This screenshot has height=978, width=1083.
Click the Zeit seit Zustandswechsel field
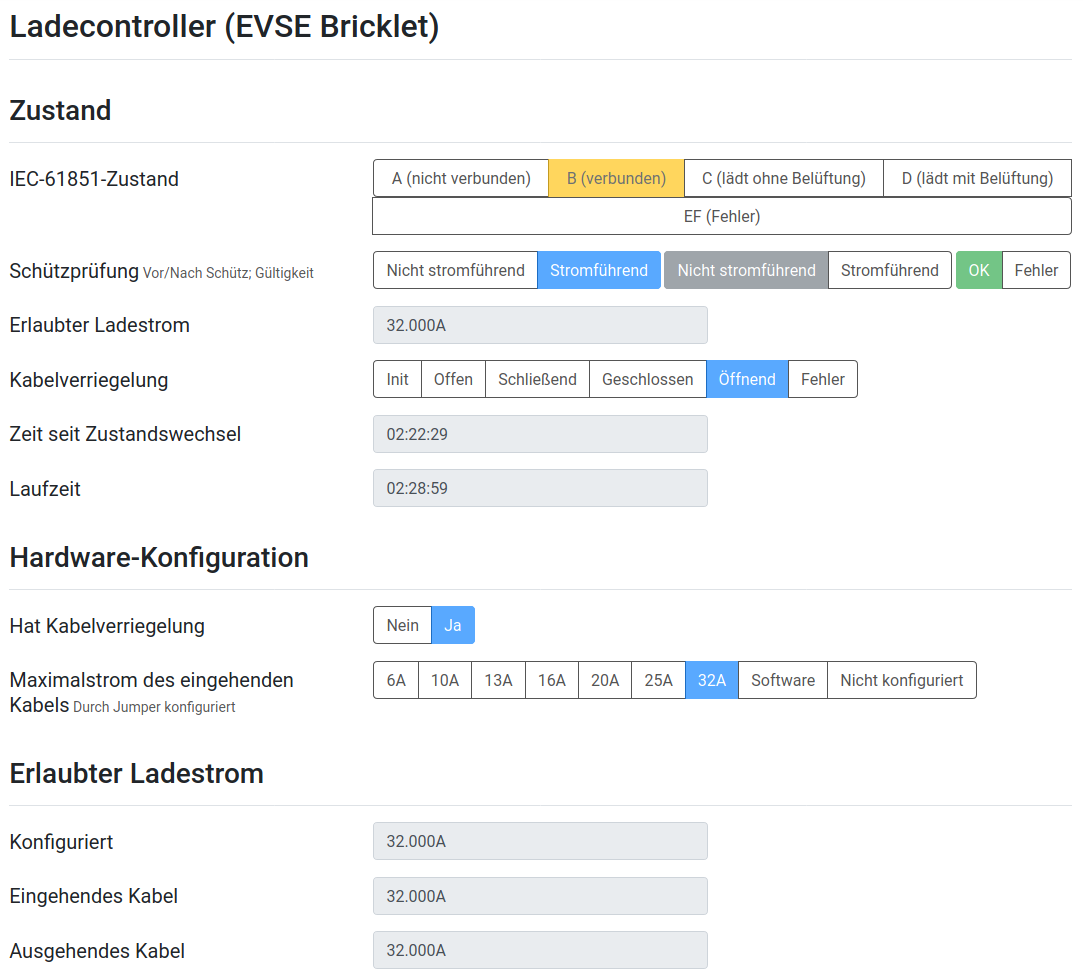(540, 434)
